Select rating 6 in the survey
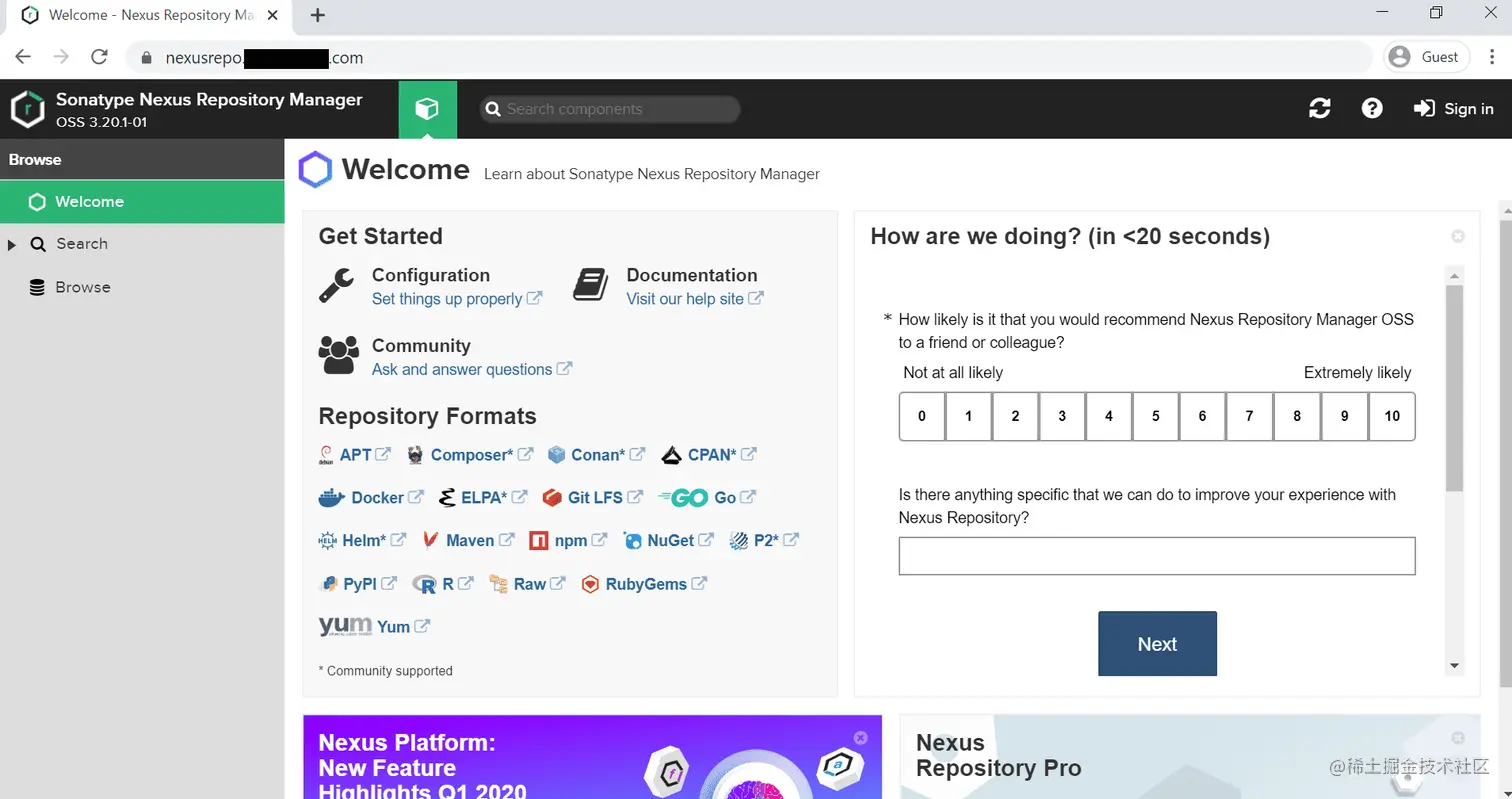1512x799 pixels. [1203, 417]
